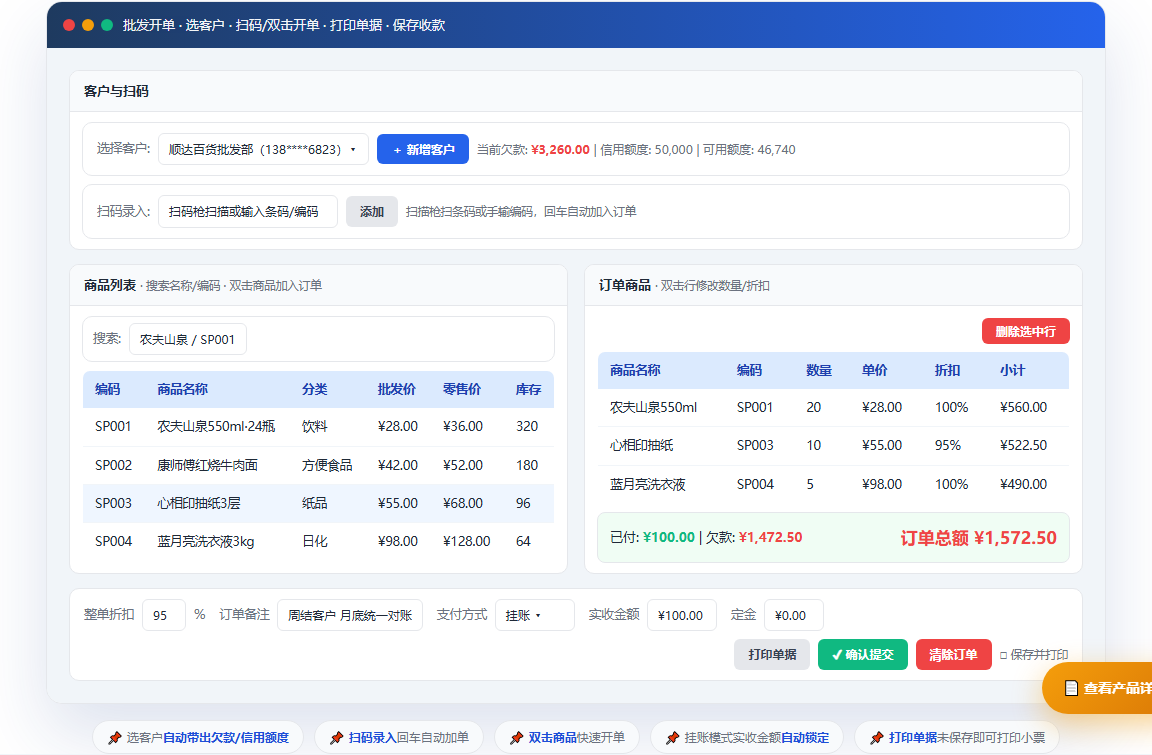
Task: Click the 定金 input field
Action: [793, 615]
